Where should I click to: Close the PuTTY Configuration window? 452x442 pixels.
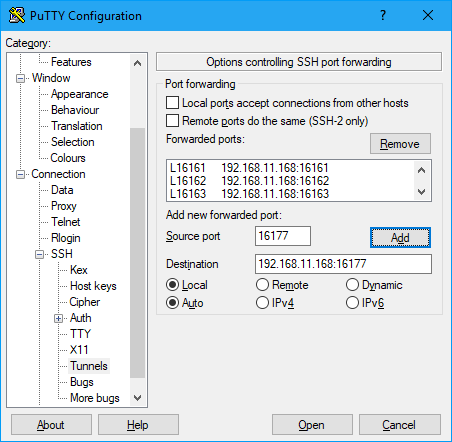428,15
